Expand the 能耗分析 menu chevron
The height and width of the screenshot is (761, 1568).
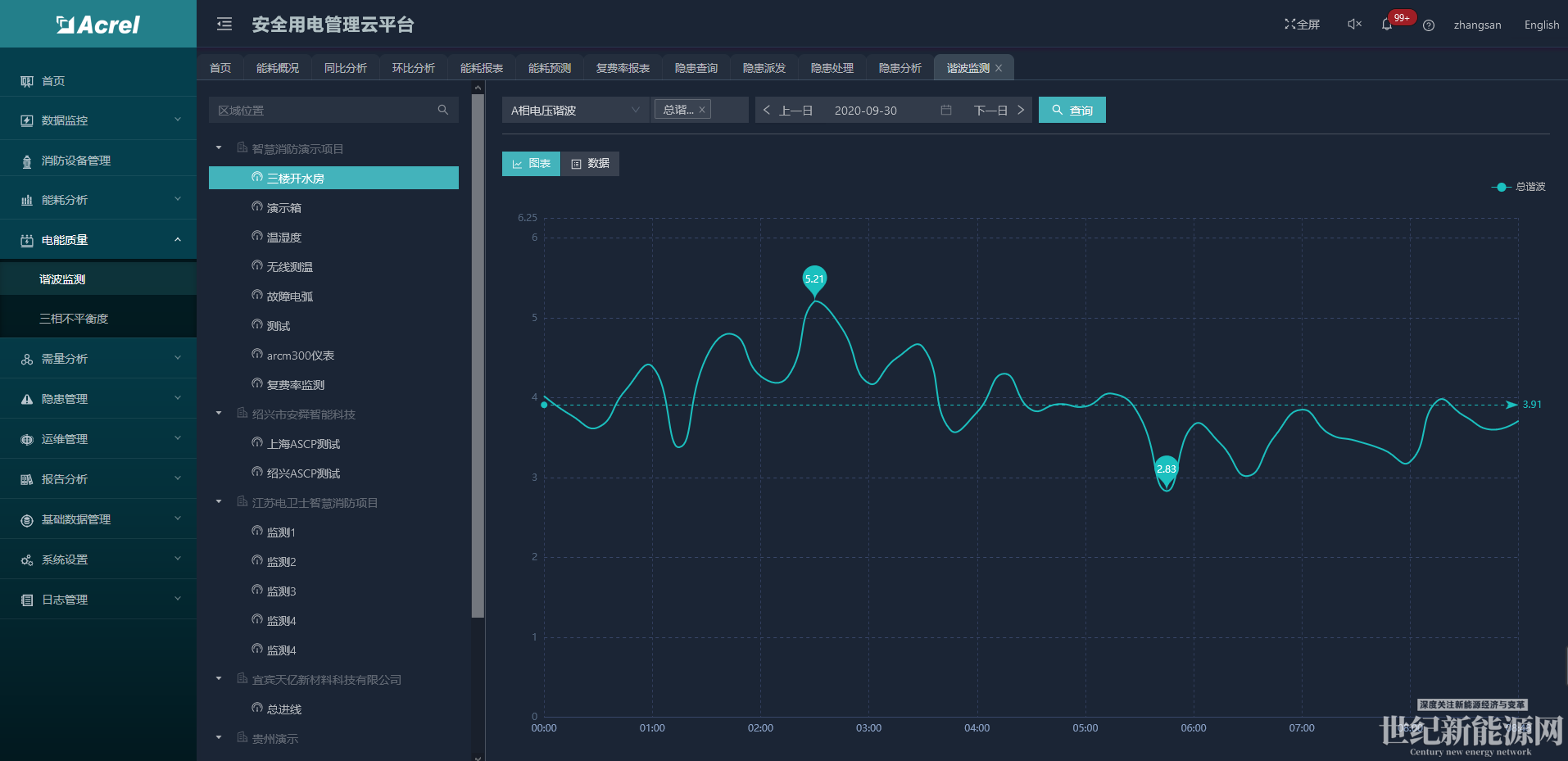pyautogui.click(x=178, y=199)
